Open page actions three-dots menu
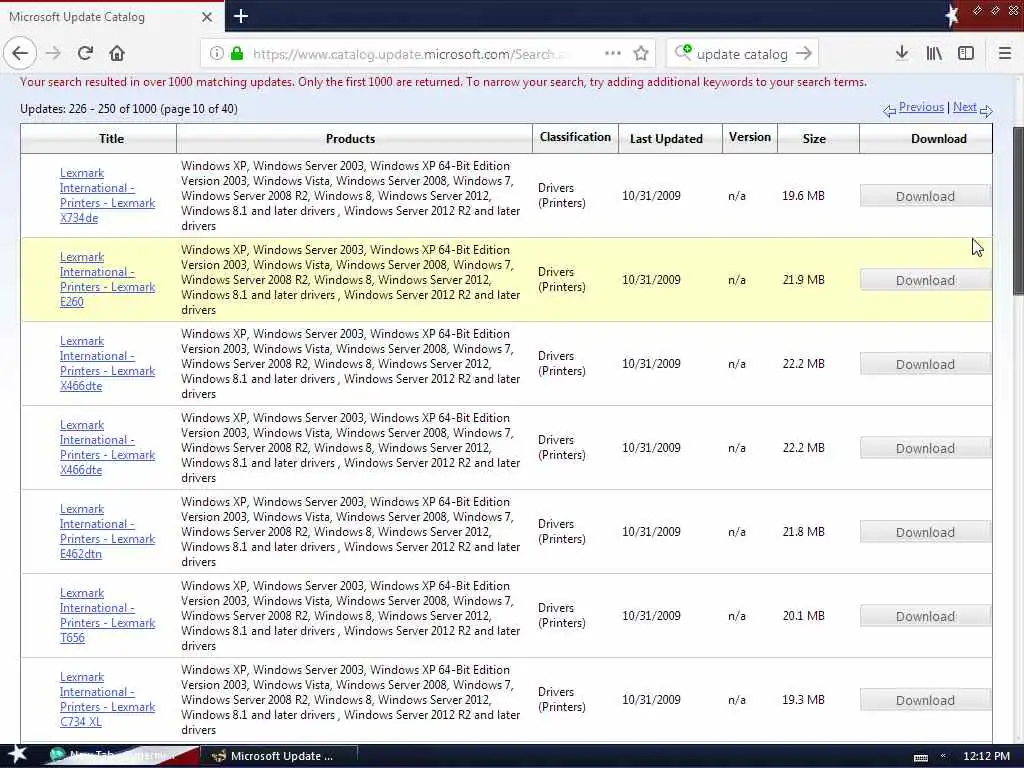The height and width of the screenshot is (768, 1024). pos(613,54)
